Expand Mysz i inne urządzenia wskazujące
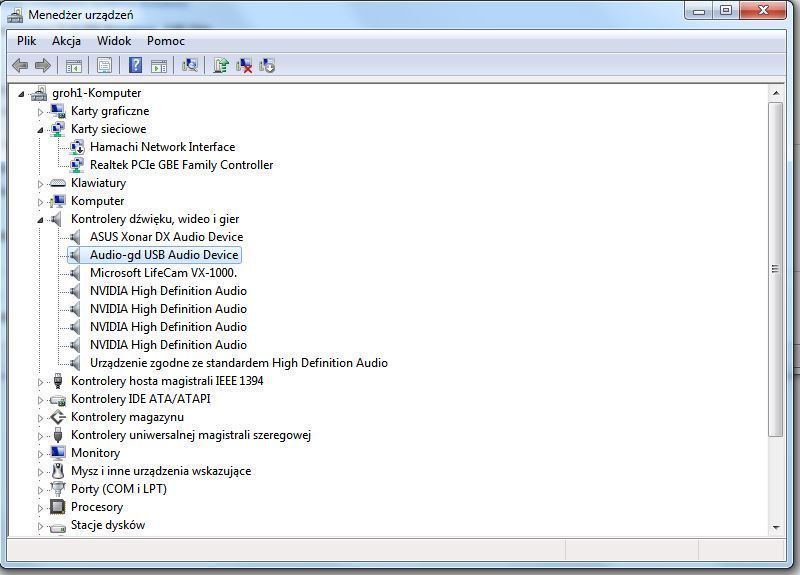 pos(40,472)
